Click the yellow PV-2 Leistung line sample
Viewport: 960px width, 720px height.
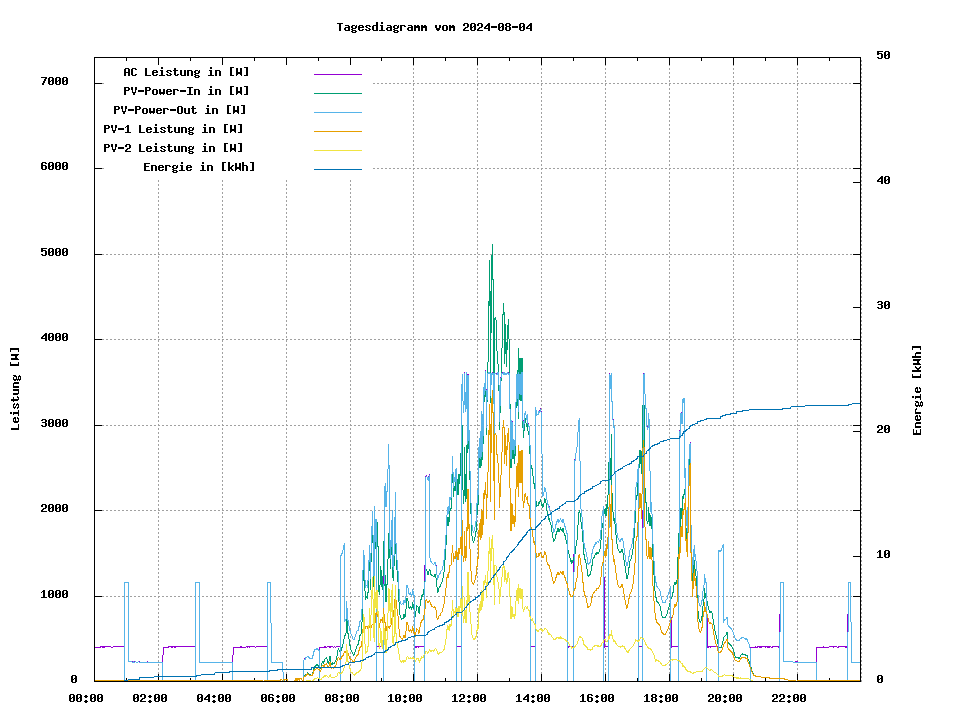337,150
